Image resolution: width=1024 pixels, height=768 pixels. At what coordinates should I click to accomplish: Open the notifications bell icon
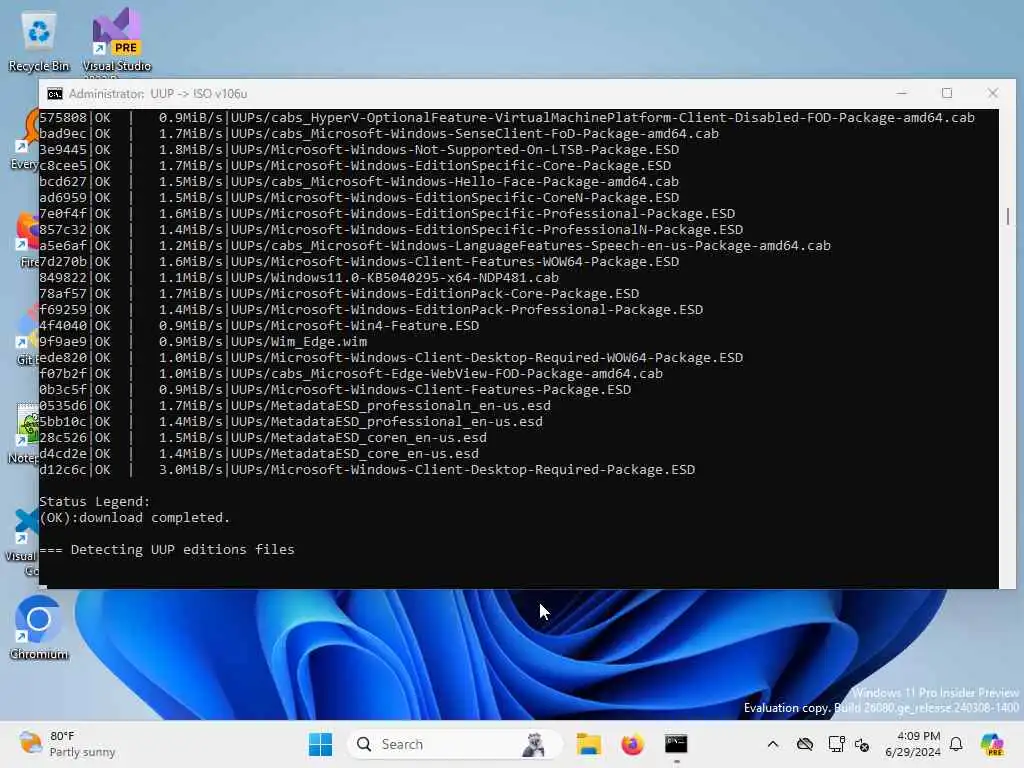[x=956, y=744]
